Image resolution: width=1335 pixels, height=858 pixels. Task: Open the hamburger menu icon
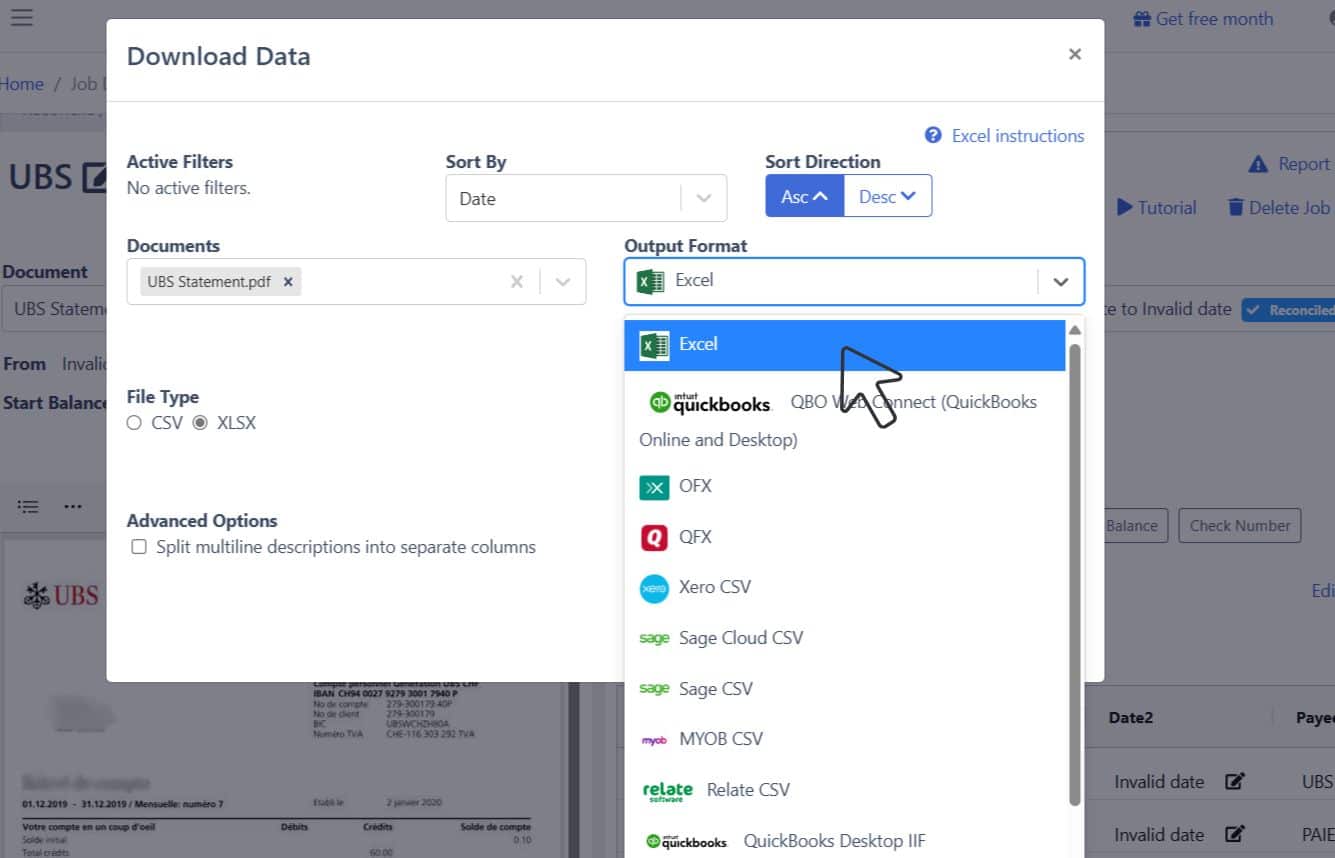21,18
